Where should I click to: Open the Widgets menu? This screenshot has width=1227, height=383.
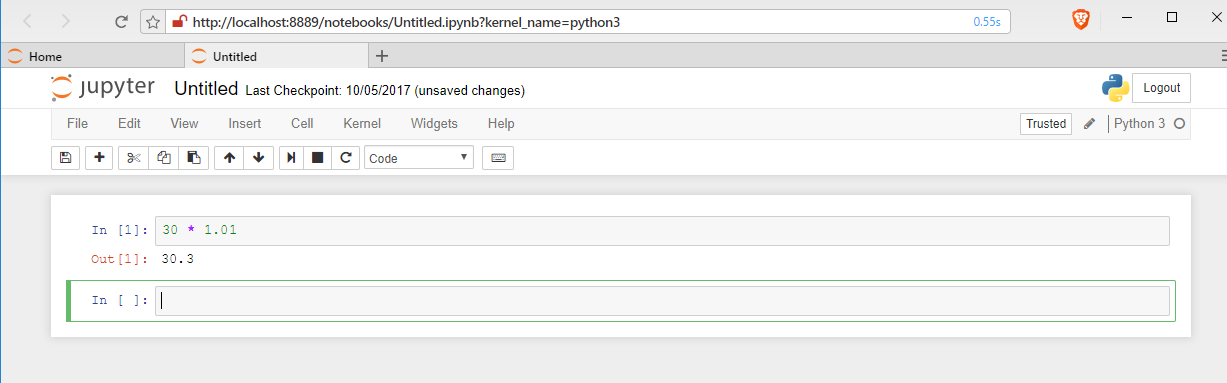(434, 124)
